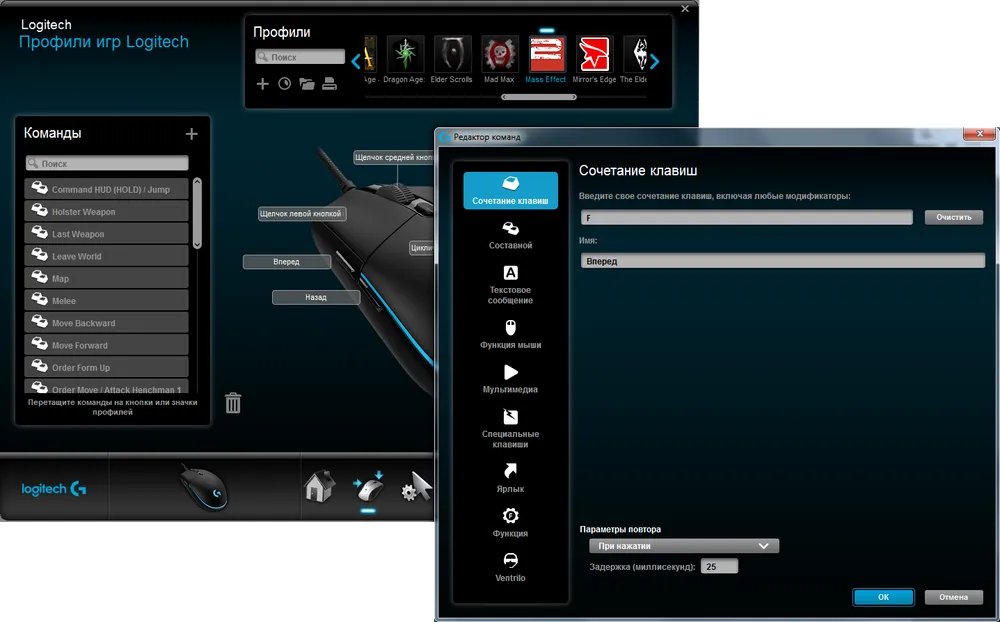The image size is (1000, 622).
Task: Click the plus icon to add new profile
Action: tap(263, 84)
